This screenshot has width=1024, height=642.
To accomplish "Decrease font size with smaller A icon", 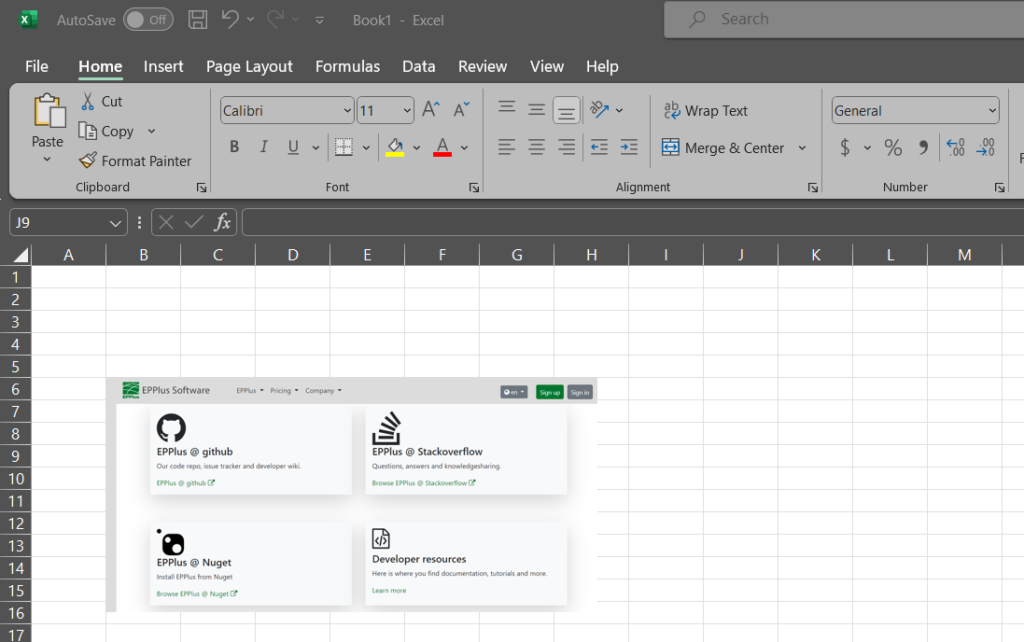I will point(461,110).
